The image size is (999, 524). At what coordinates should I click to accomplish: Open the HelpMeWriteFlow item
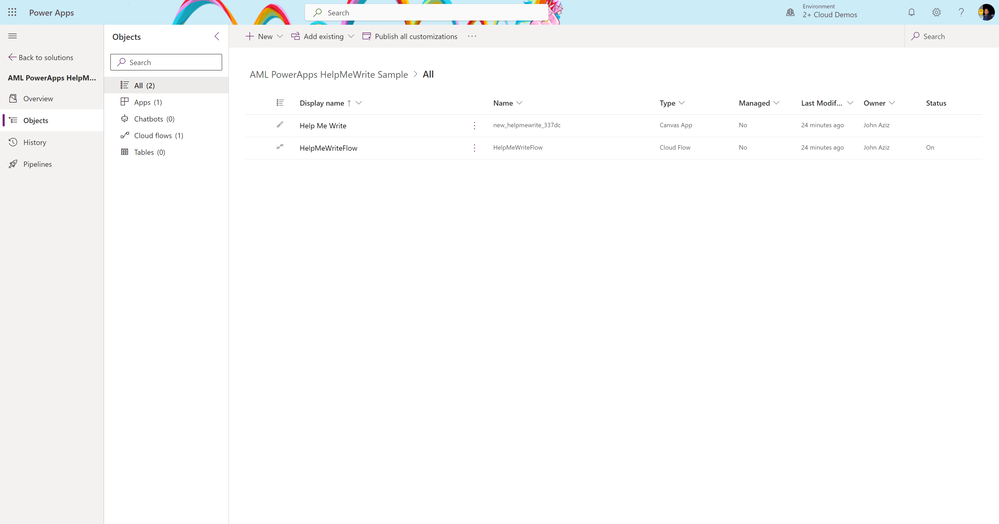pyautogui.click(x=328, y=148)
